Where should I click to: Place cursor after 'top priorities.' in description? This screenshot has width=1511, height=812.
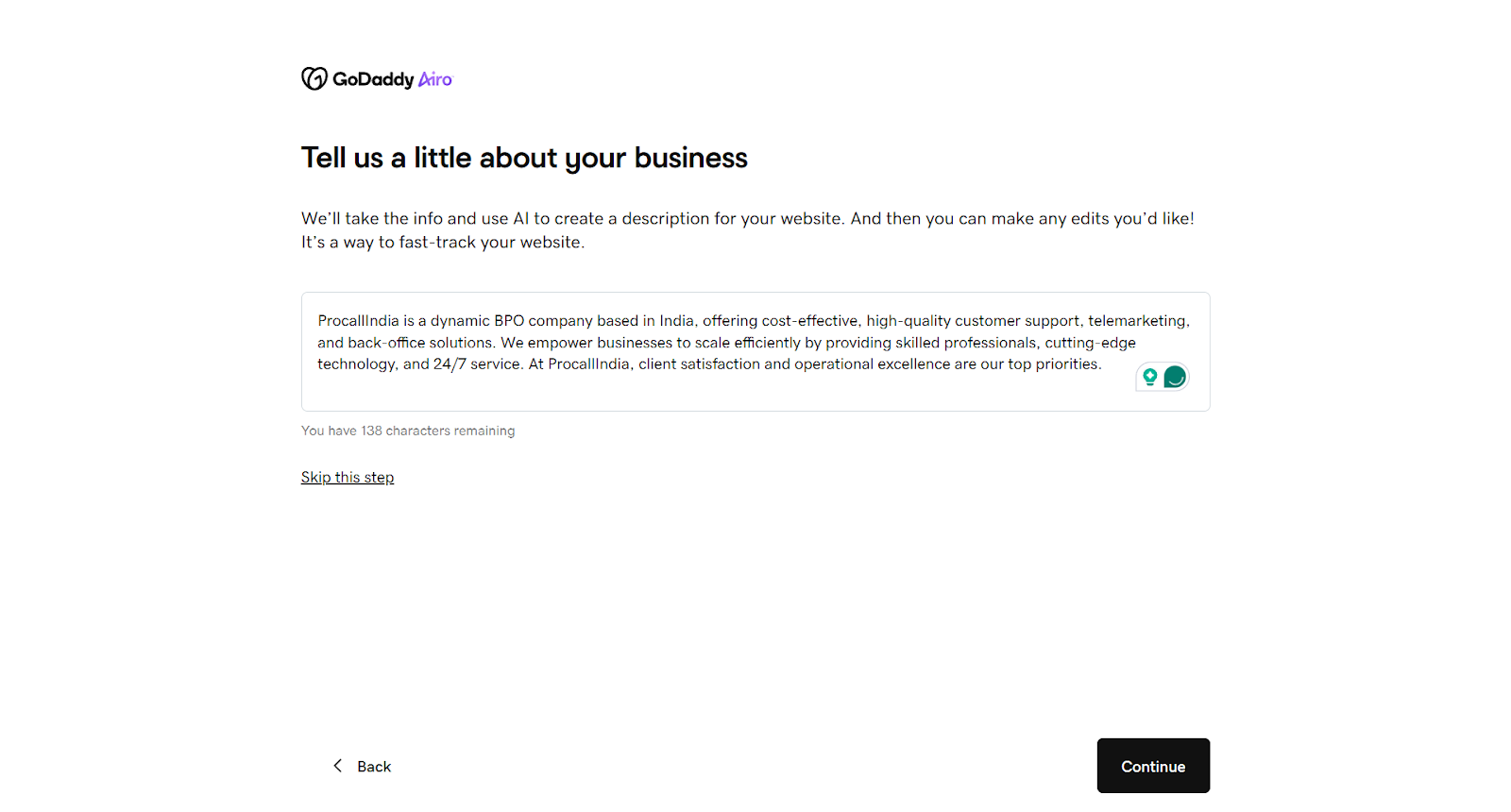coord(1102,364)
